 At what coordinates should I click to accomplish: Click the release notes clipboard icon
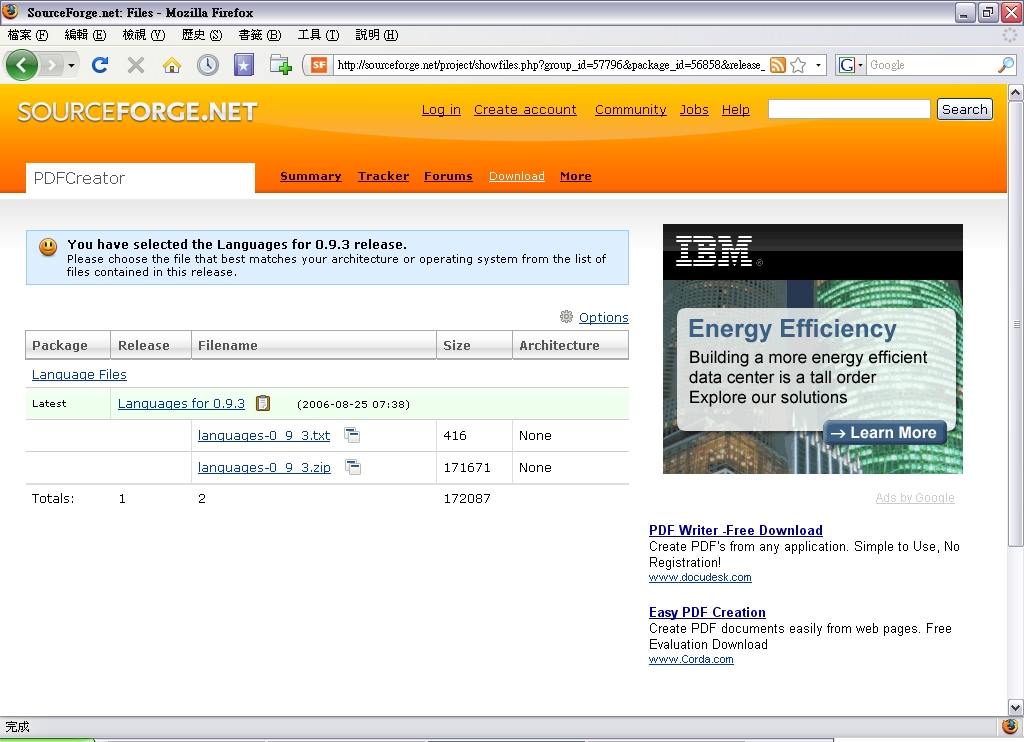tap(263, 403)
